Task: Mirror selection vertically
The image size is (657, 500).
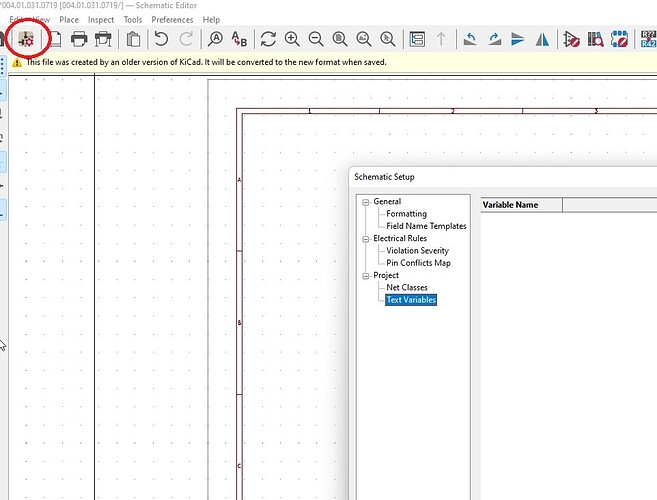Action: point(518,39)
